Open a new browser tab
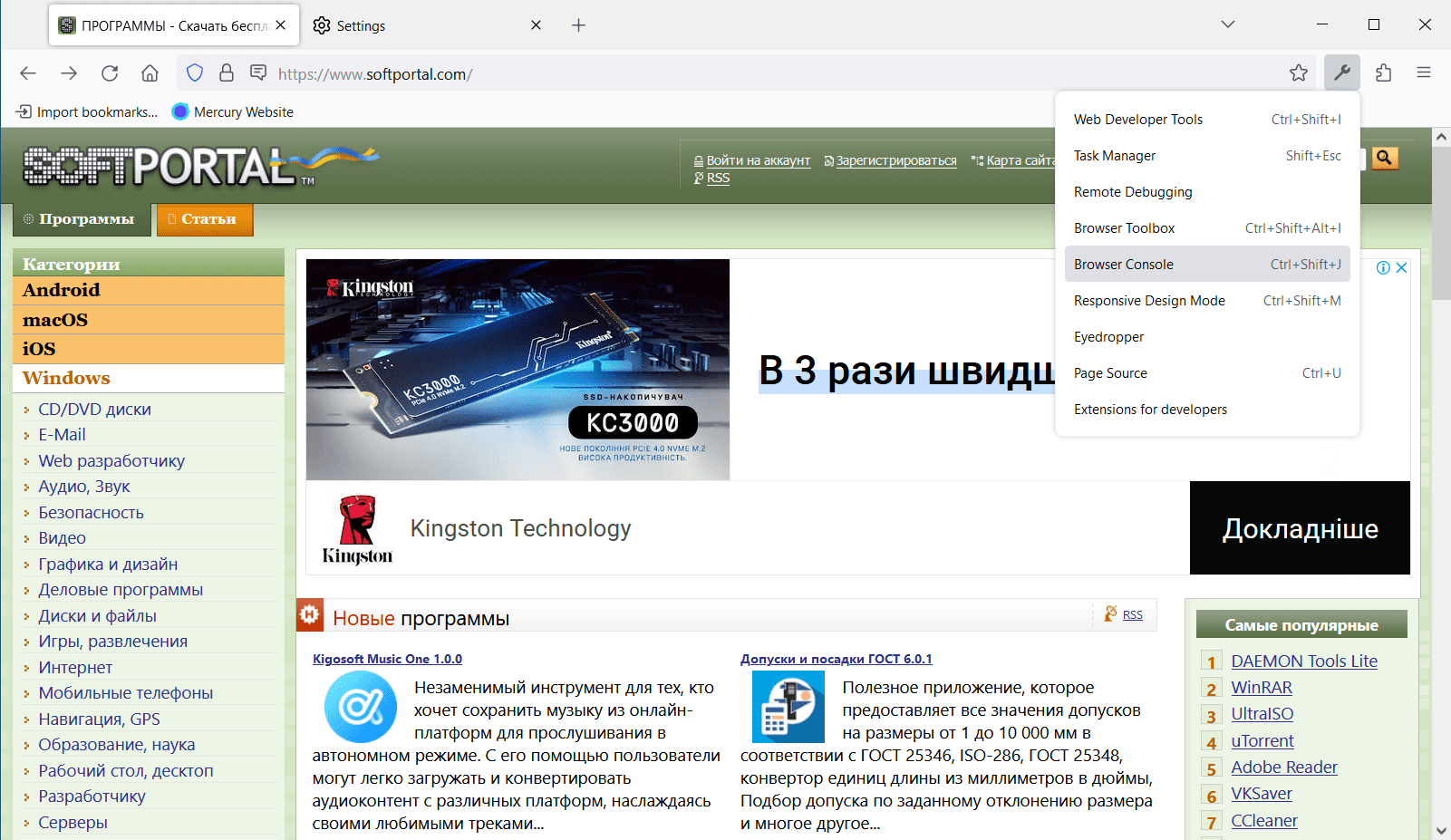 [x=578, y=24]
